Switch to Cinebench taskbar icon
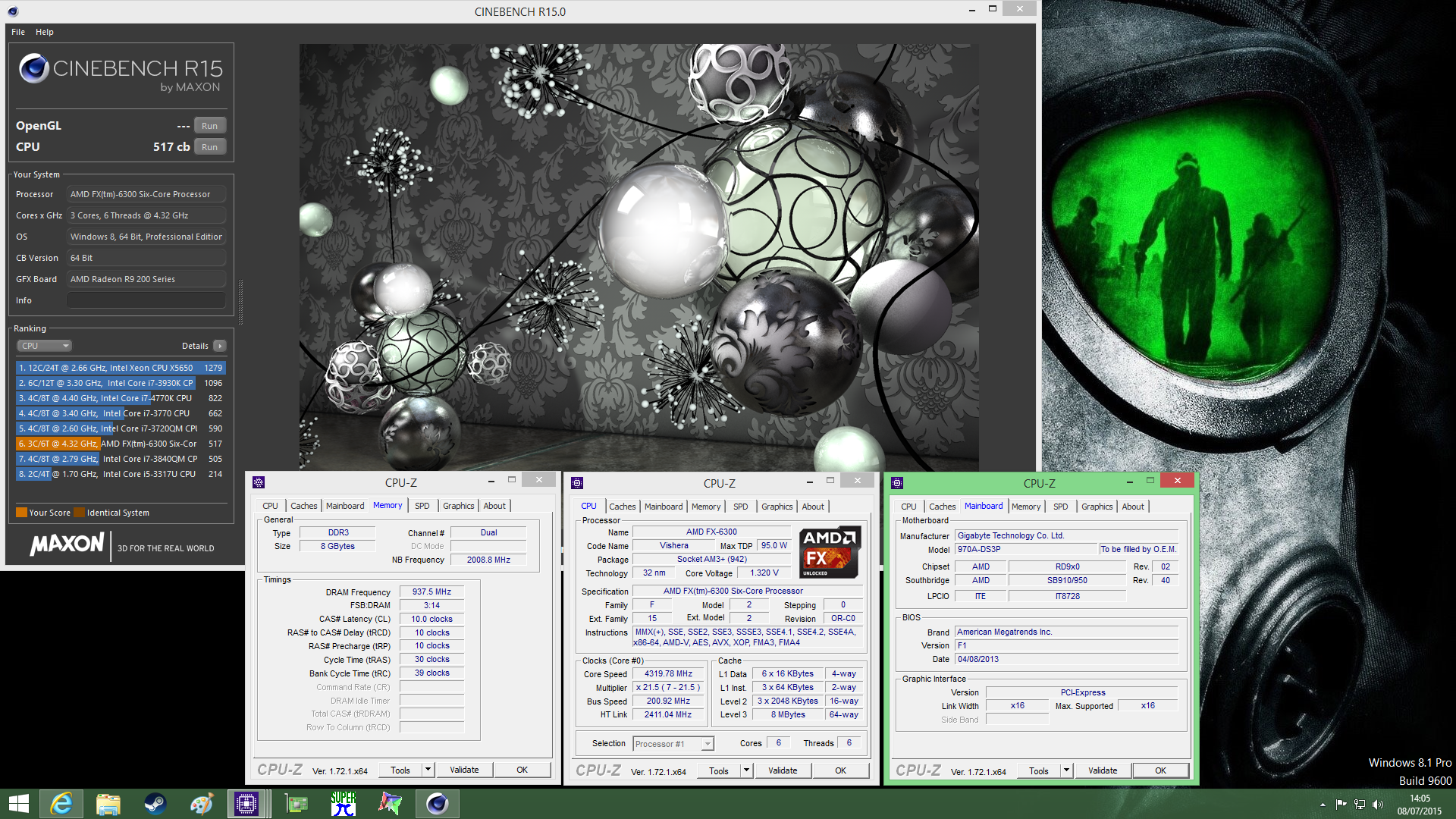Image resolution: width=1456 pixels, height=819 pixels. (437, 804)
